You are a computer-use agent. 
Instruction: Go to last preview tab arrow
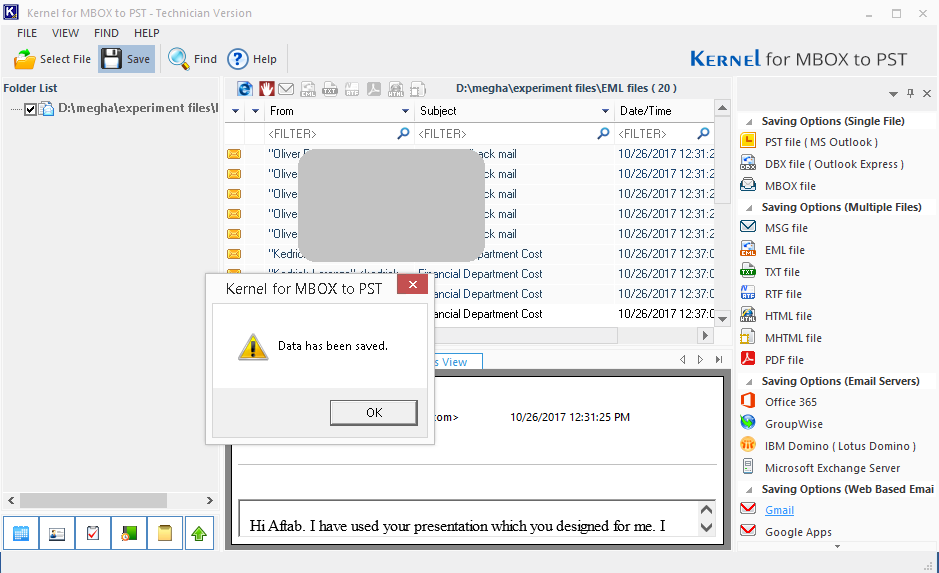click(719, 359)
